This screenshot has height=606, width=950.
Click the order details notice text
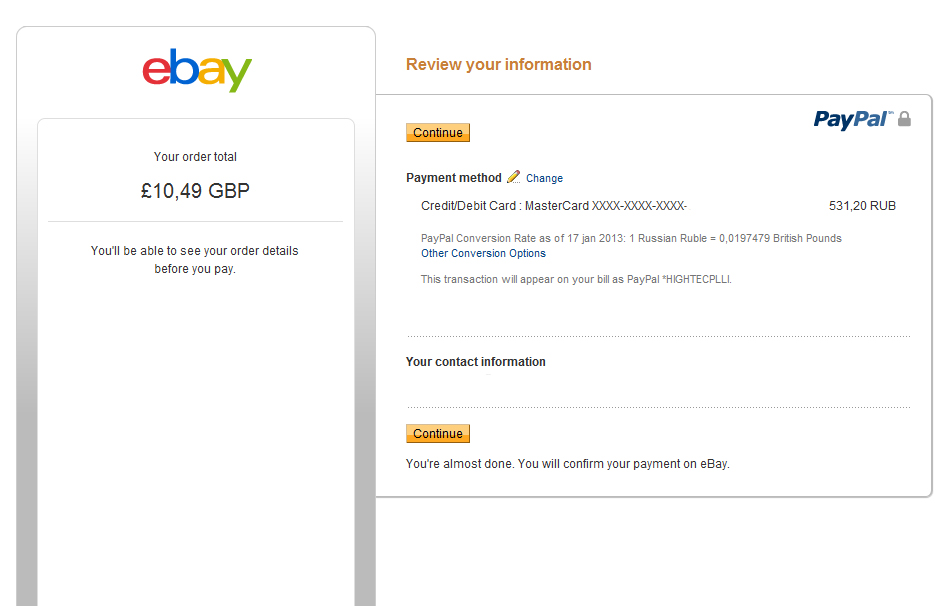click(195, 260)
